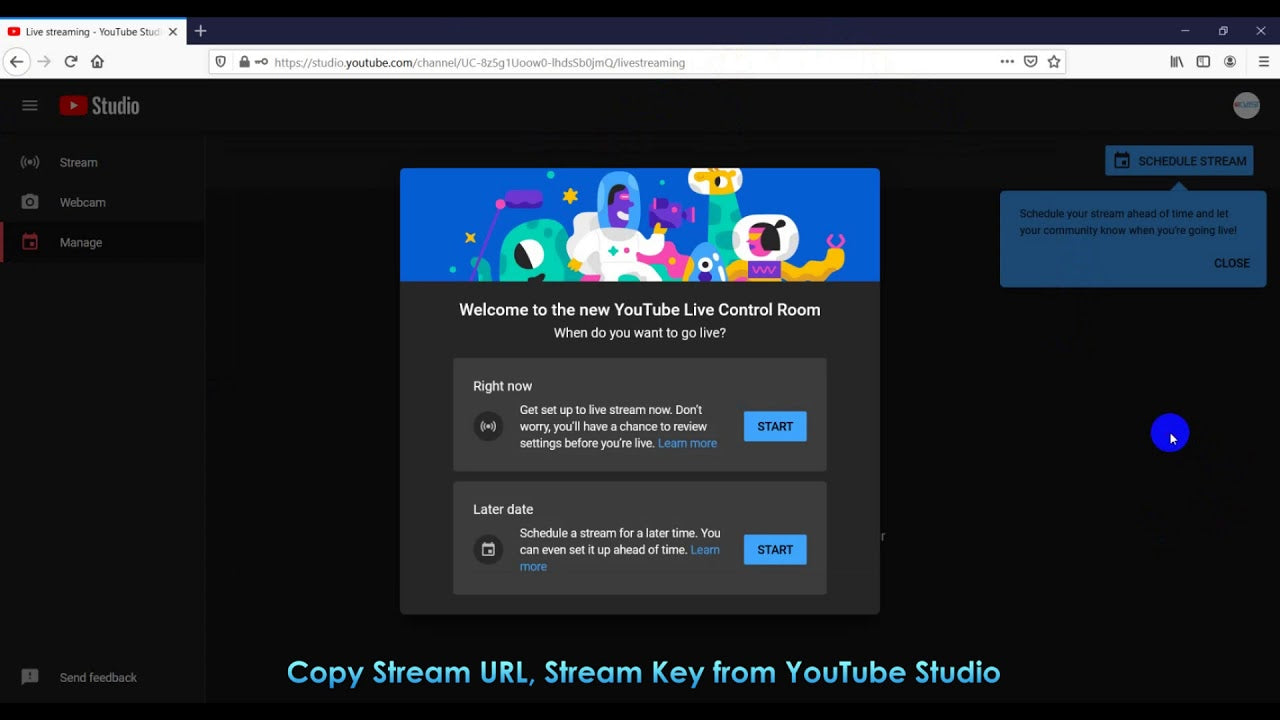Open the YouTube Studio hamburger menu
1280x720 pixels.
(x=30, y=106)
